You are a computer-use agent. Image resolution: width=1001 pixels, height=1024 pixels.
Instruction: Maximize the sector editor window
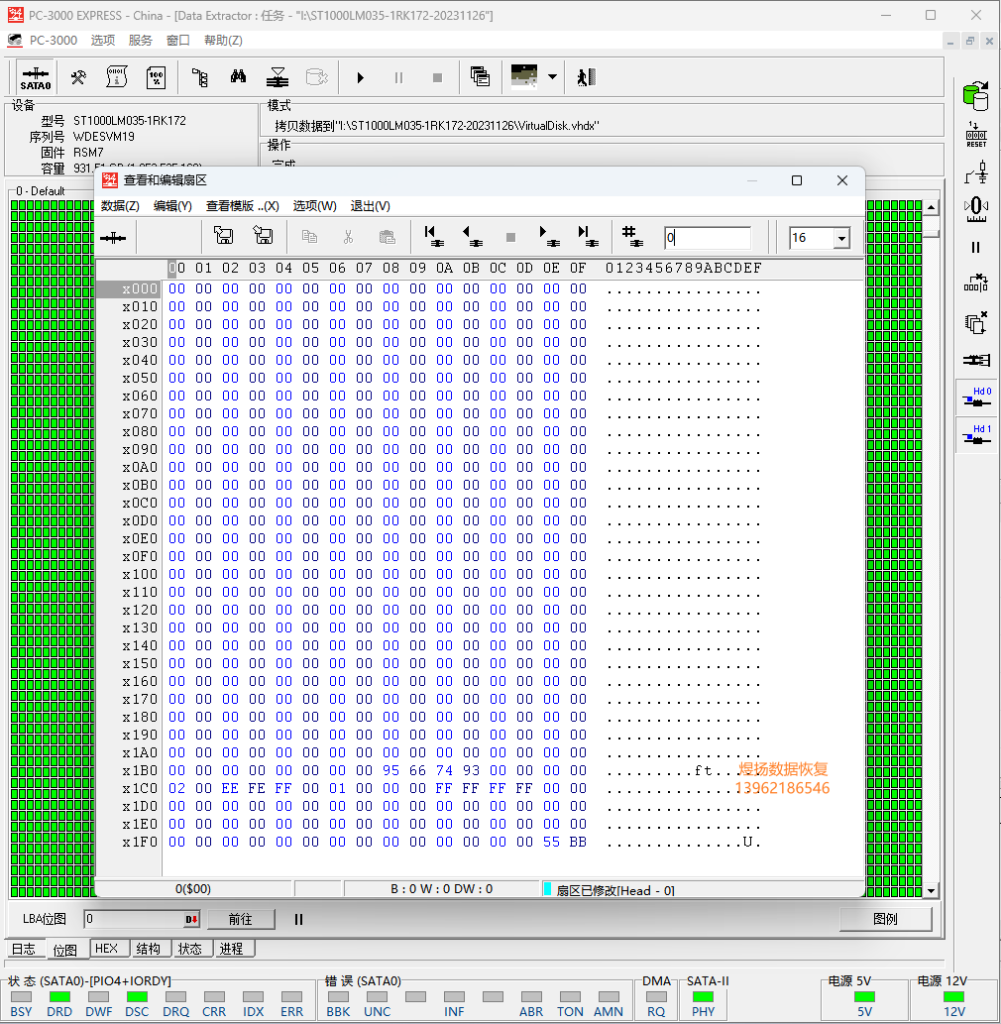pyautogui.click(x=797, y=180)
